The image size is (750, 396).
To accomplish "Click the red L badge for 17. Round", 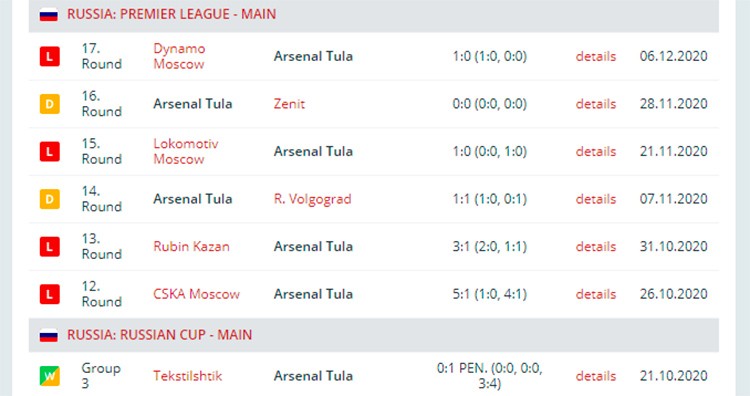I will 49,56.
